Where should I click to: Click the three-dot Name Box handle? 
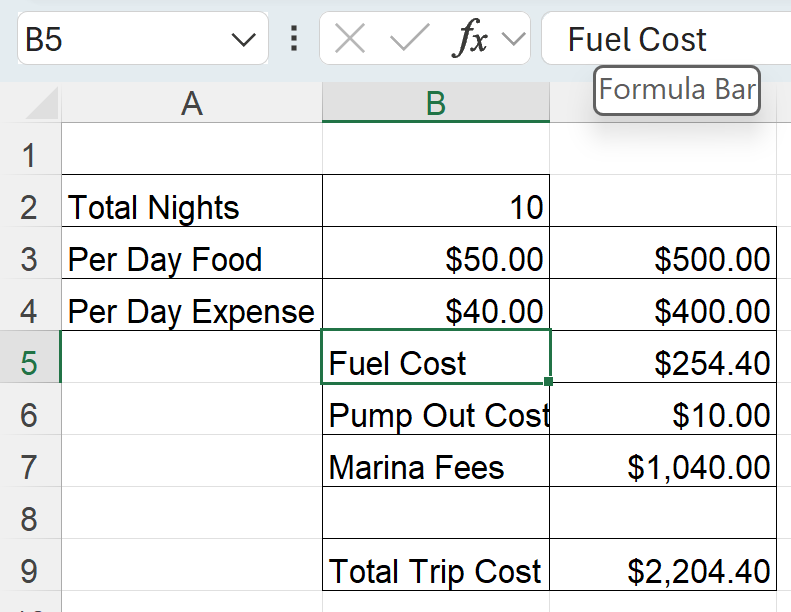click(294, 38)
